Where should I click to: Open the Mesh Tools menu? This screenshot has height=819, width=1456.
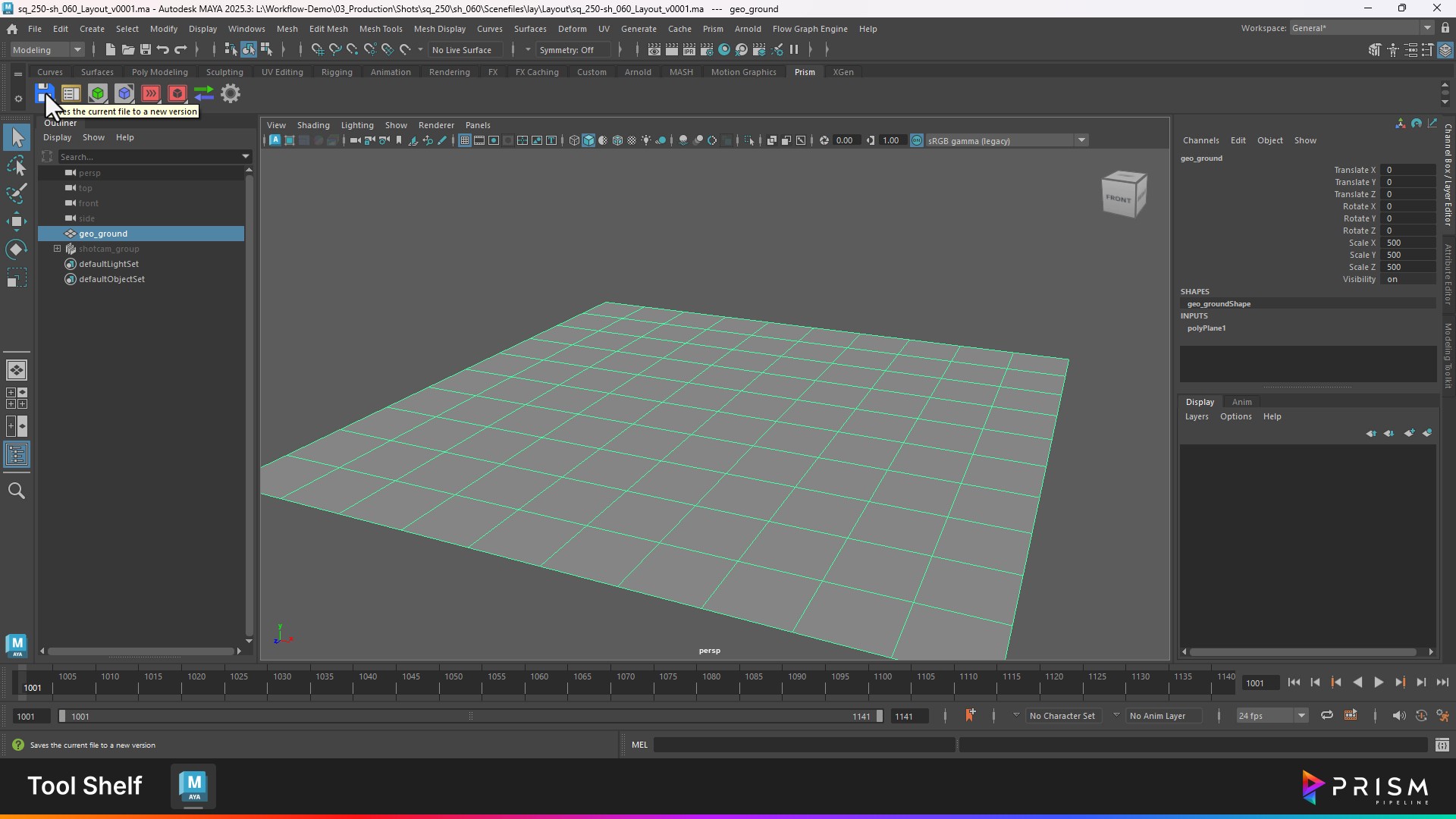(x=381, y=29)
